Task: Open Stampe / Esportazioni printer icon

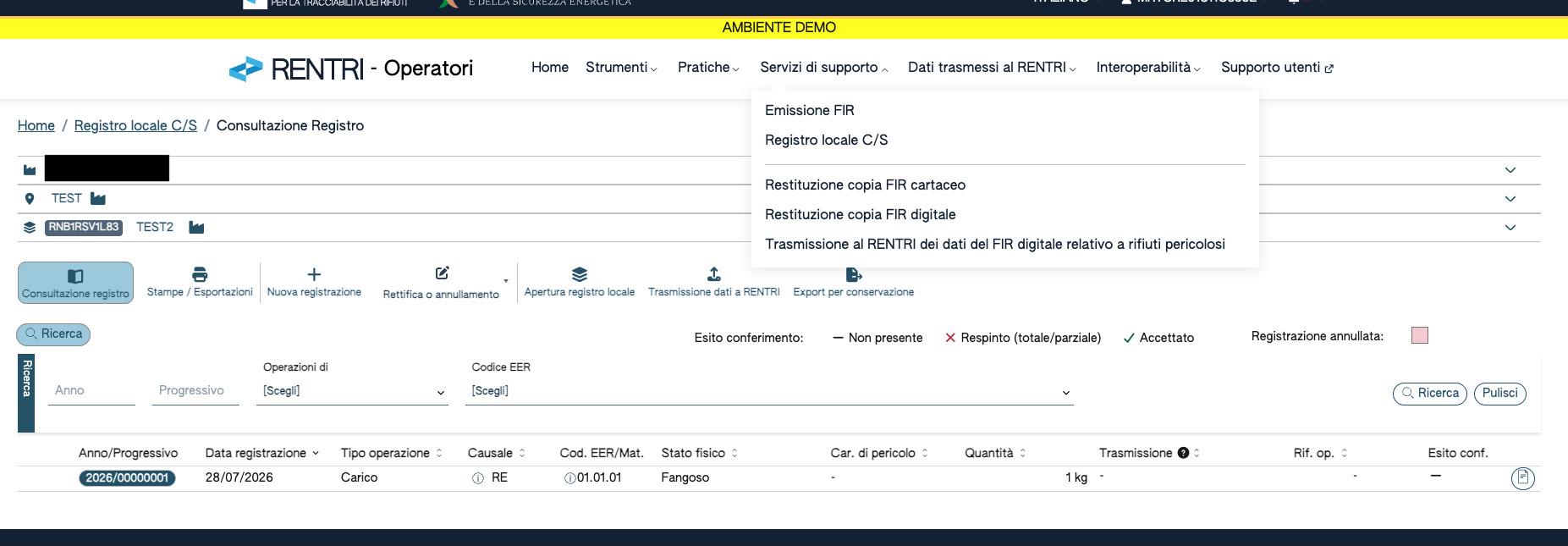Action: tap(200, 274)
